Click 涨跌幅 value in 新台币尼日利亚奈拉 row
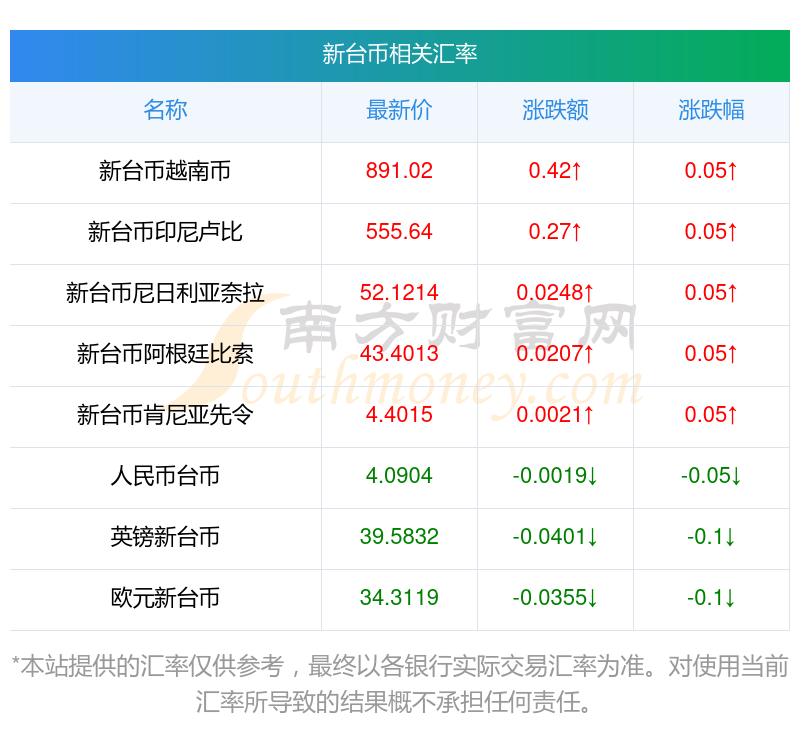Image resolution: width=800 pixels, height=733 pixels. point(711,293)
